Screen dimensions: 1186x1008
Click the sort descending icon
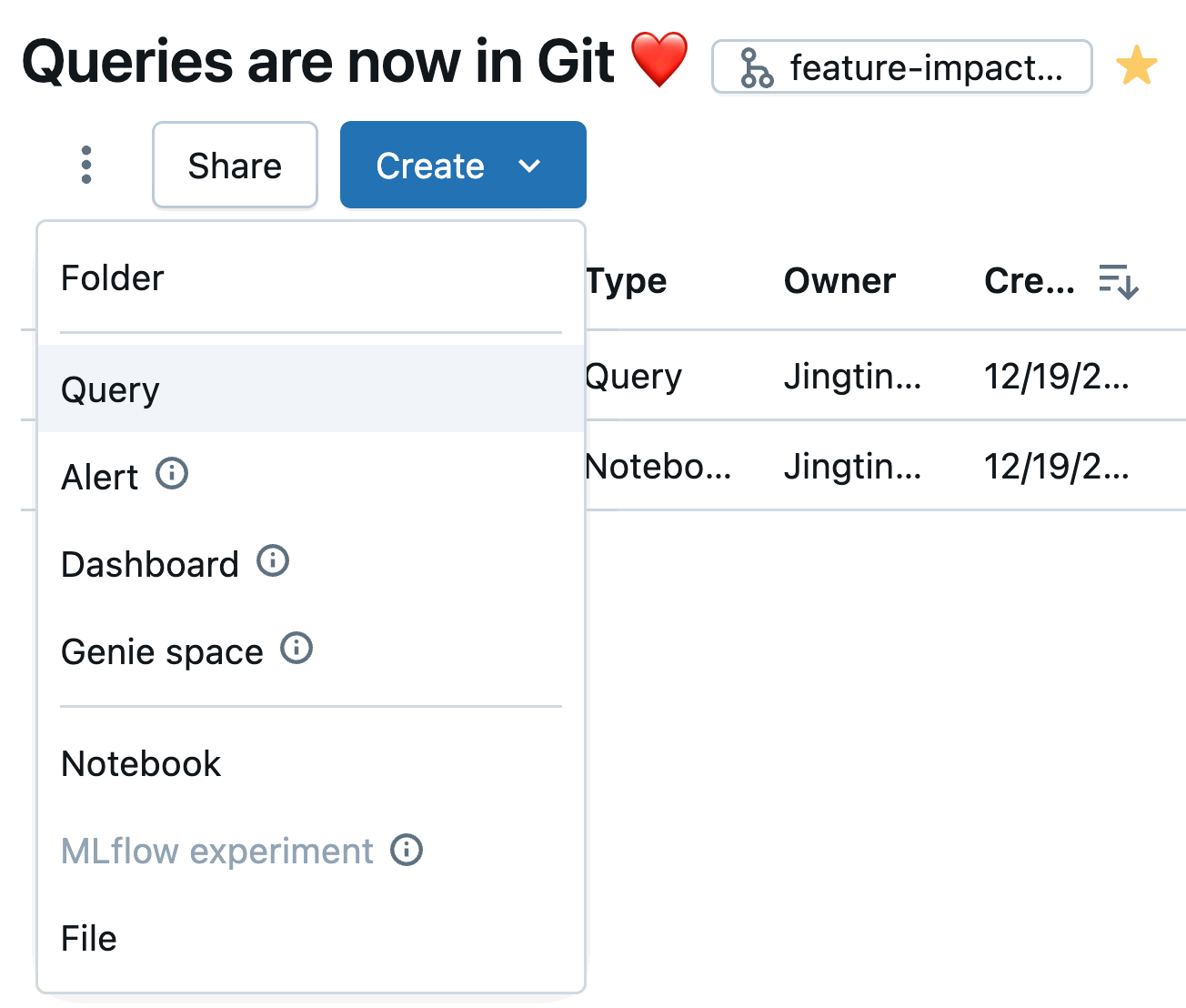click(x=1119, y=281)
